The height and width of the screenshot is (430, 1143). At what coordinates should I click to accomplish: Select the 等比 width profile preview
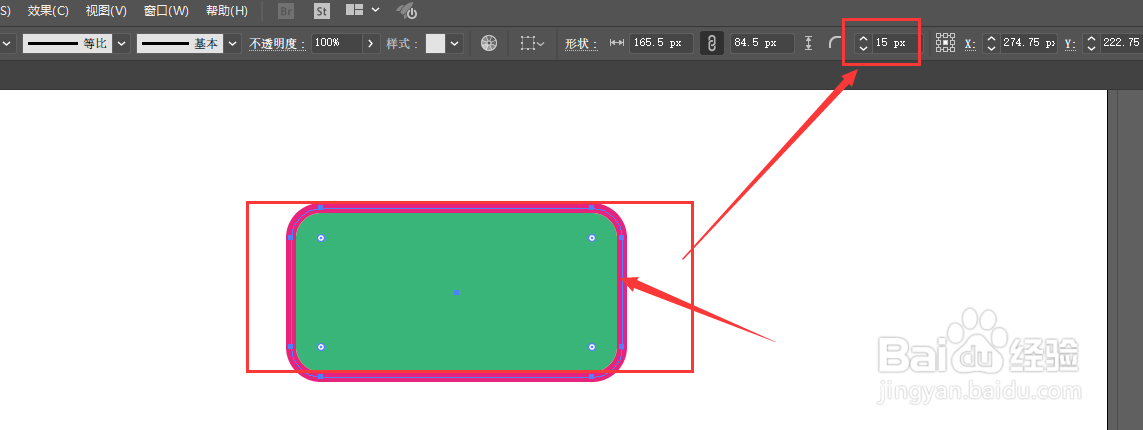(x=67, y=44)
